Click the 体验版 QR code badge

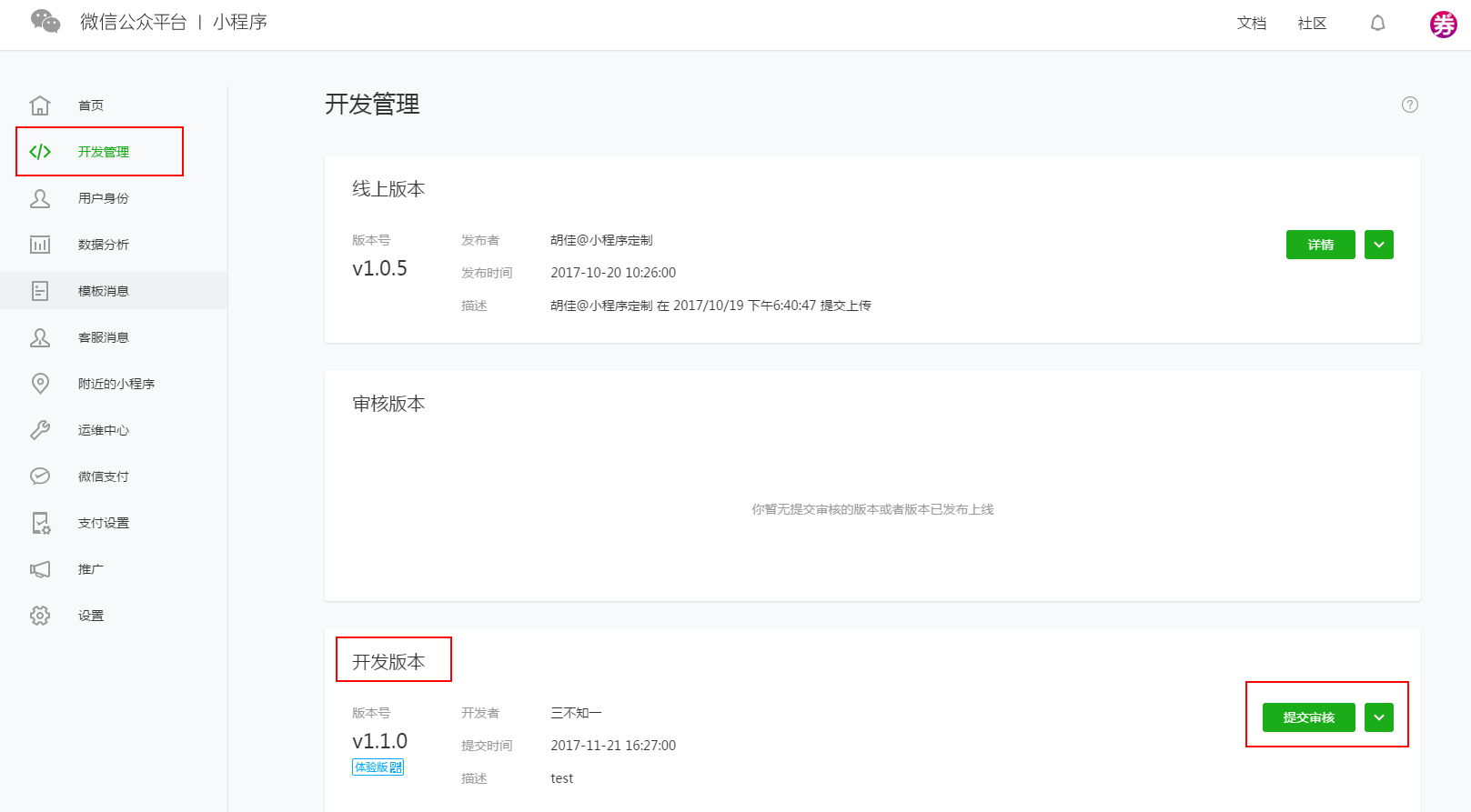tap(378, 767)
